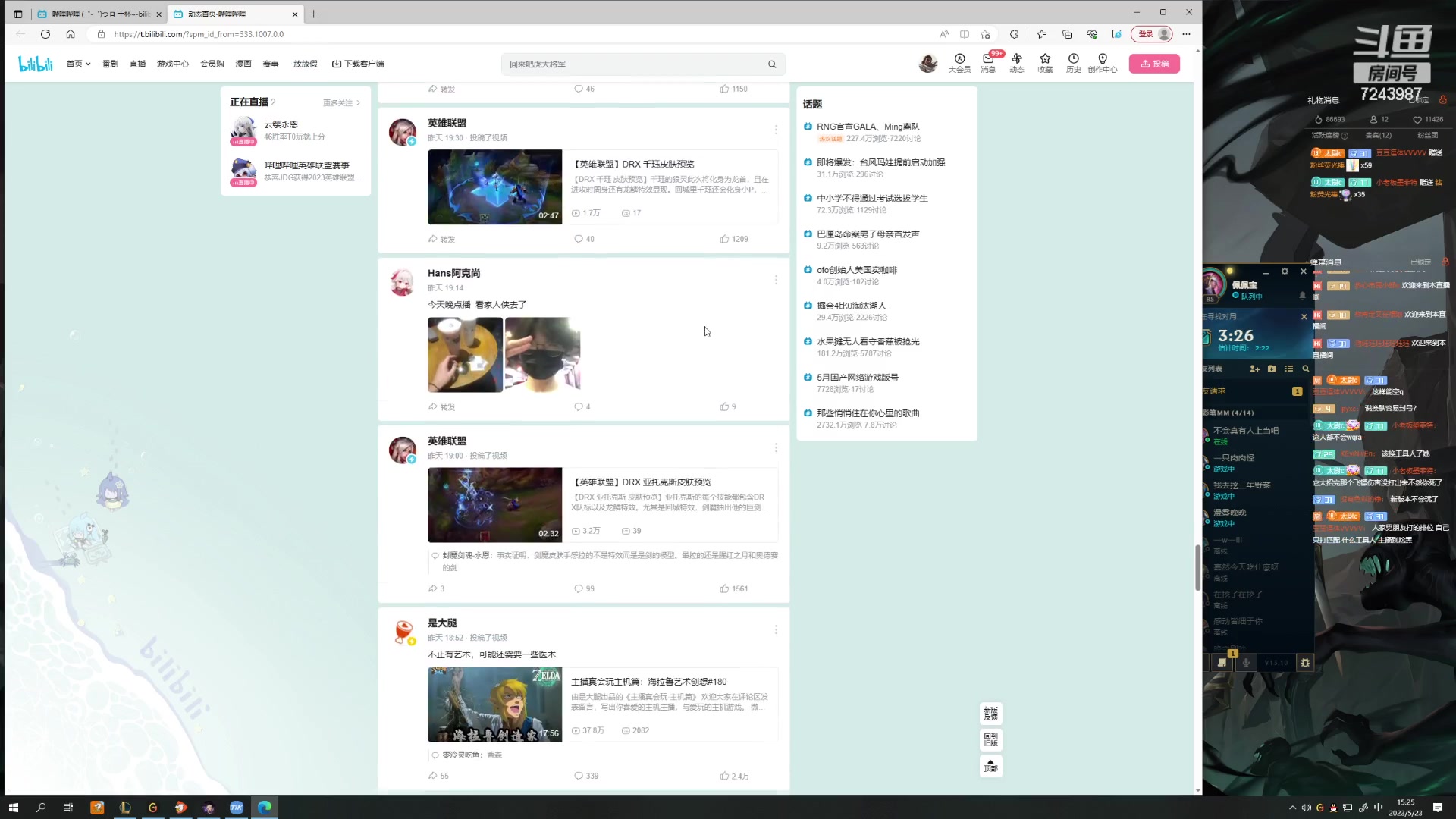The image size is (1456, 819).
Task: Click the user avatar in the bilibili header
Action: click(x=927, y=64)
